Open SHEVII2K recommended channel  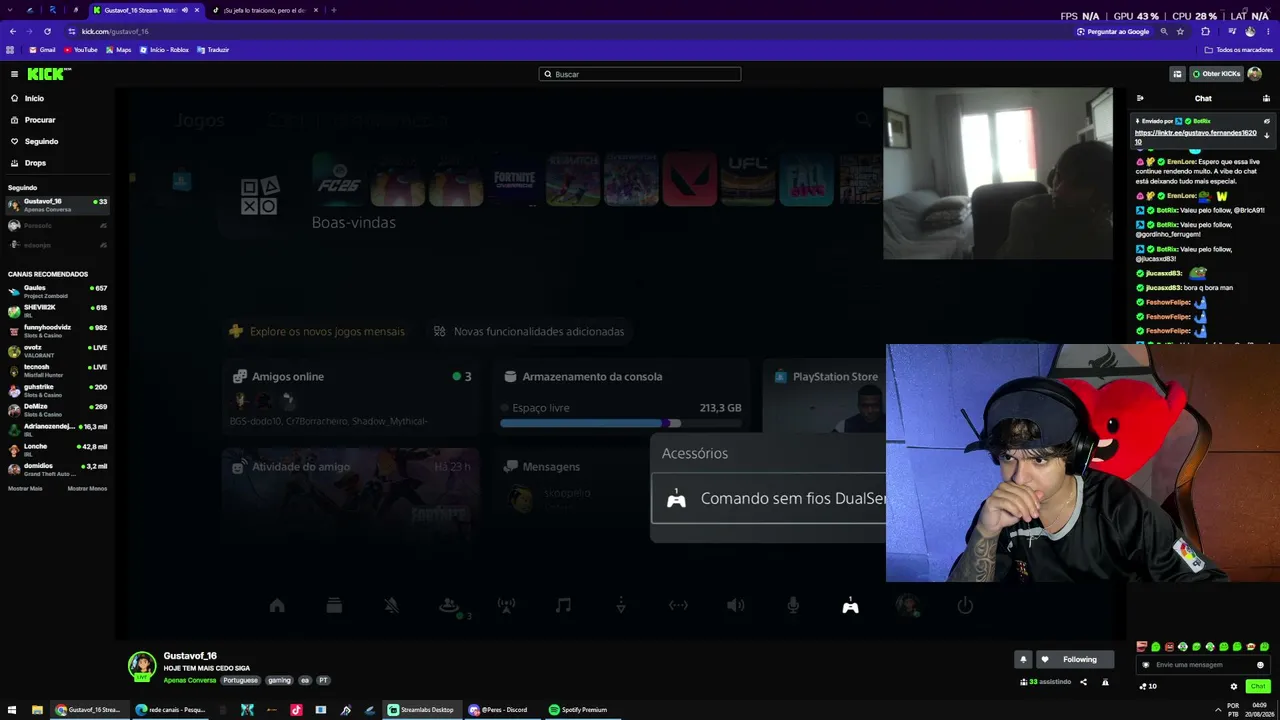(x=58, y=311)
